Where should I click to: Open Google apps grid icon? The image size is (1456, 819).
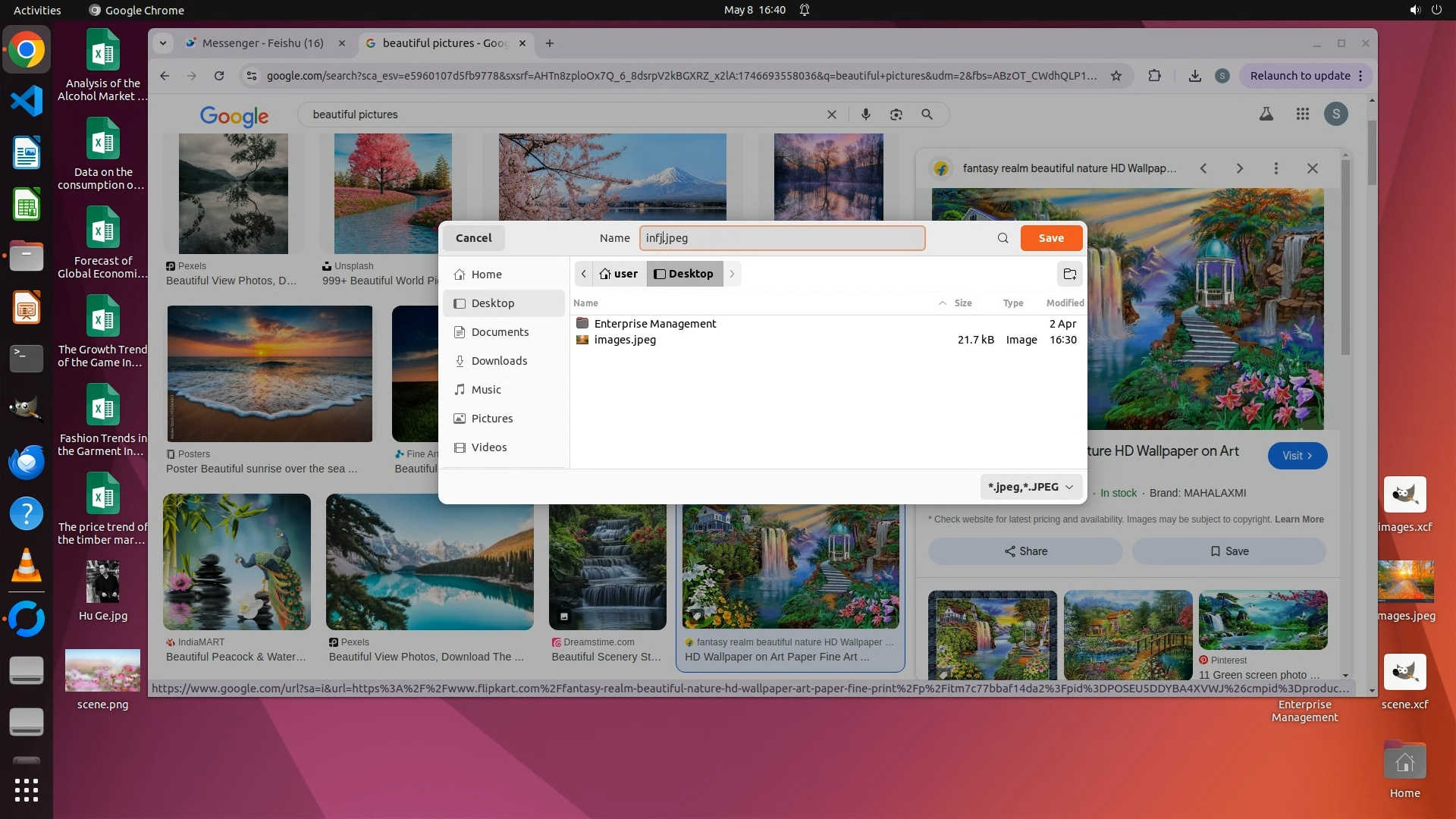(x=1302, y=115)
